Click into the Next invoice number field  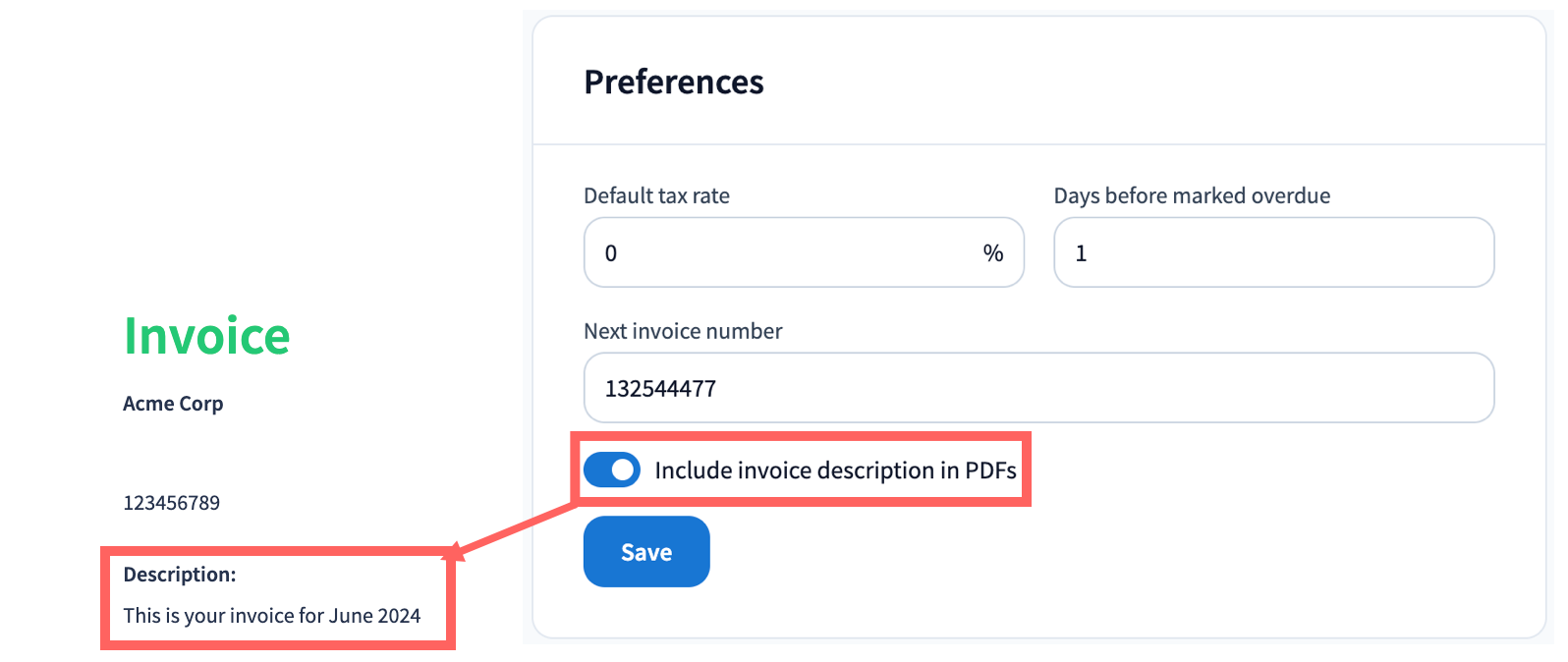coord(1038,388)
